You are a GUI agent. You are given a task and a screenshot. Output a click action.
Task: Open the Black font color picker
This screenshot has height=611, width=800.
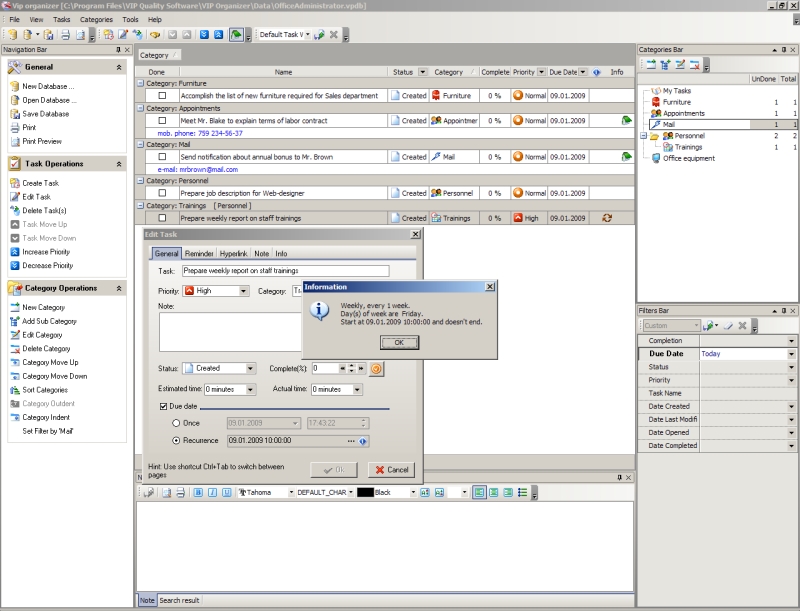(x=410, y=493)
